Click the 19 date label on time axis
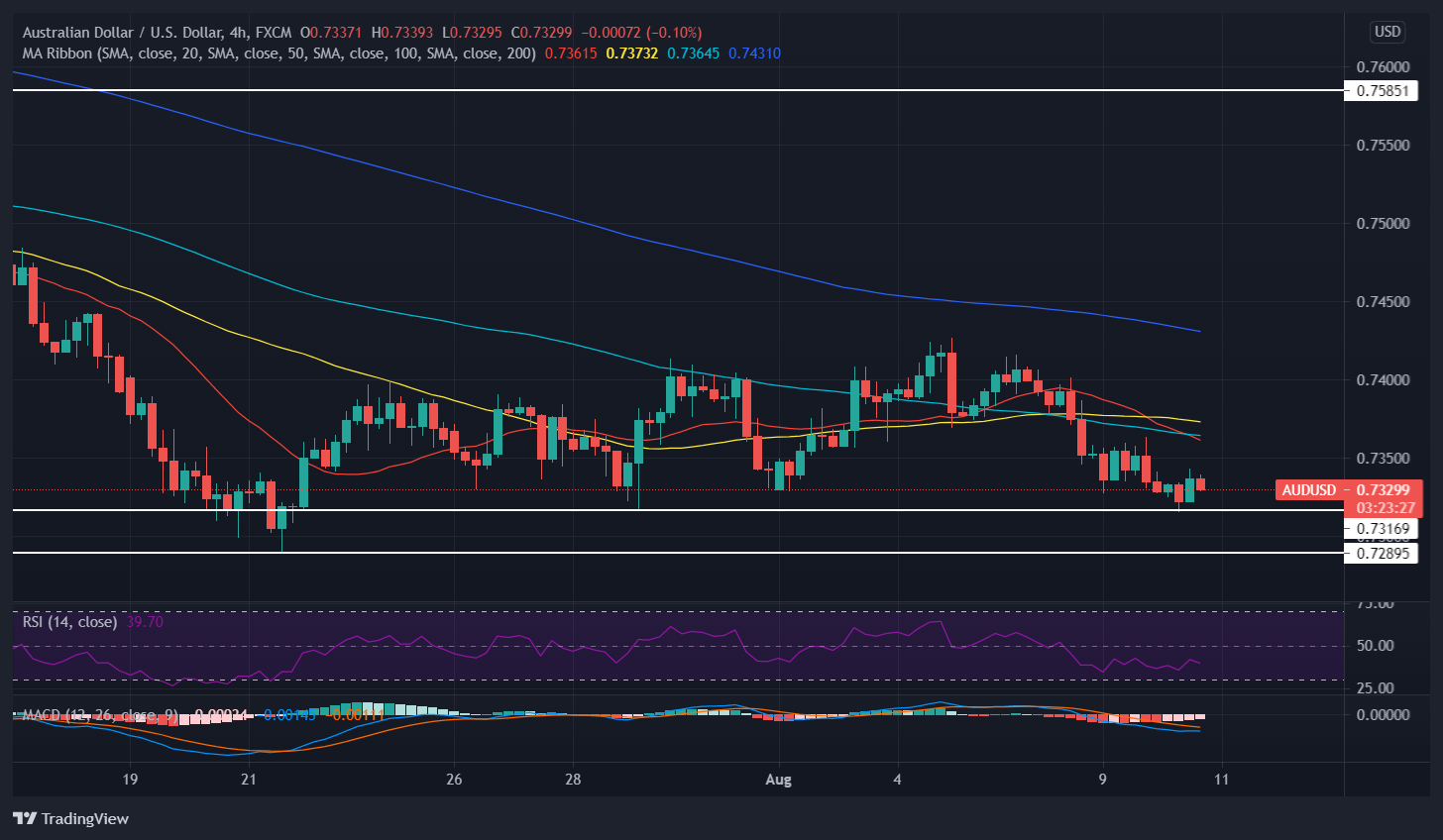This screenshot has height=840, width=1443. pyautogui.click(x=130, y=780)
